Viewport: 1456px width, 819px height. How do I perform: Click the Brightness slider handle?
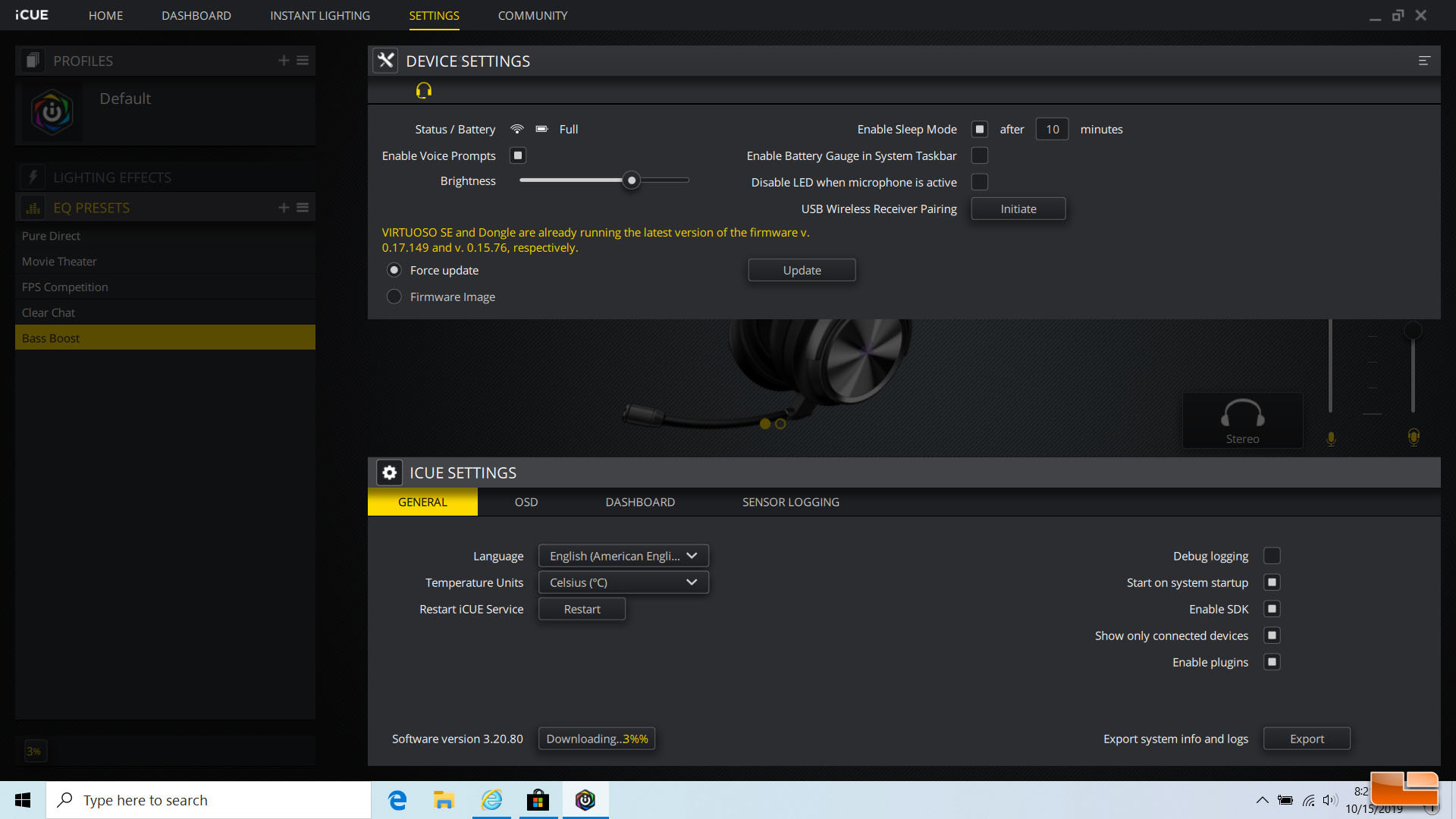(631, 180)
